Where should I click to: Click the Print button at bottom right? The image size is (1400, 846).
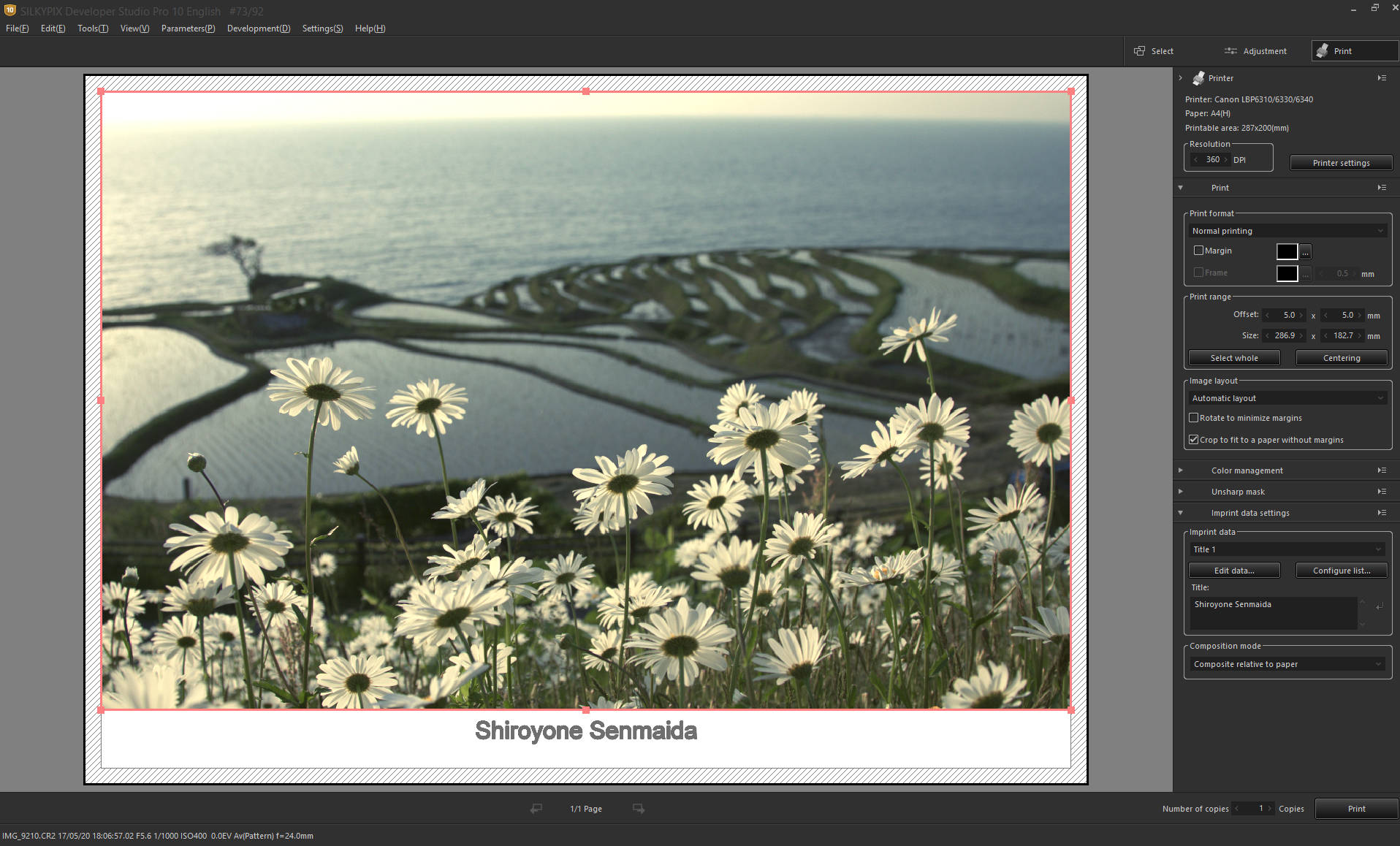click(1356, 809)
